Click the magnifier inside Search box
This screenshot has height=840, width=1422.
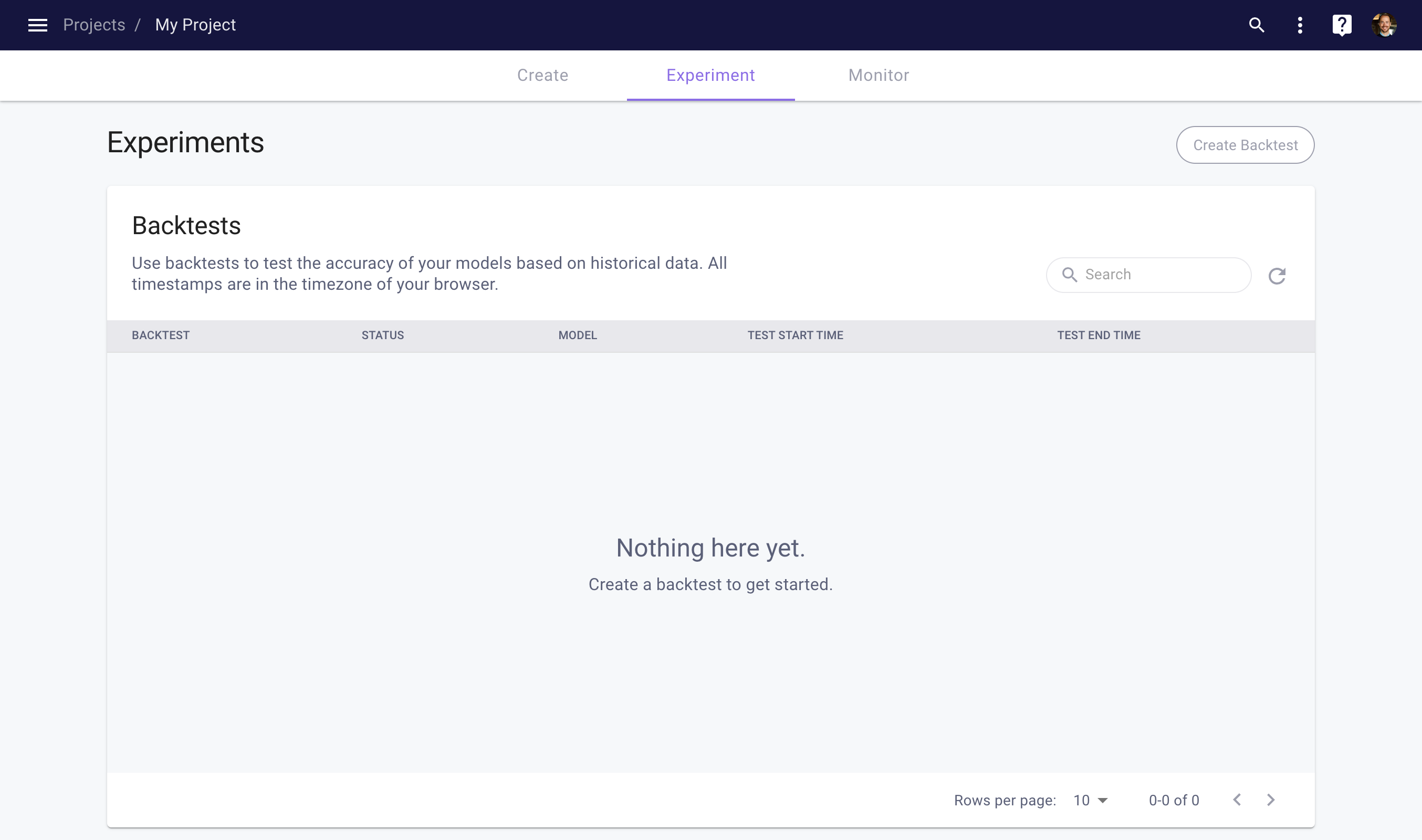click(x=1069, y=275)
